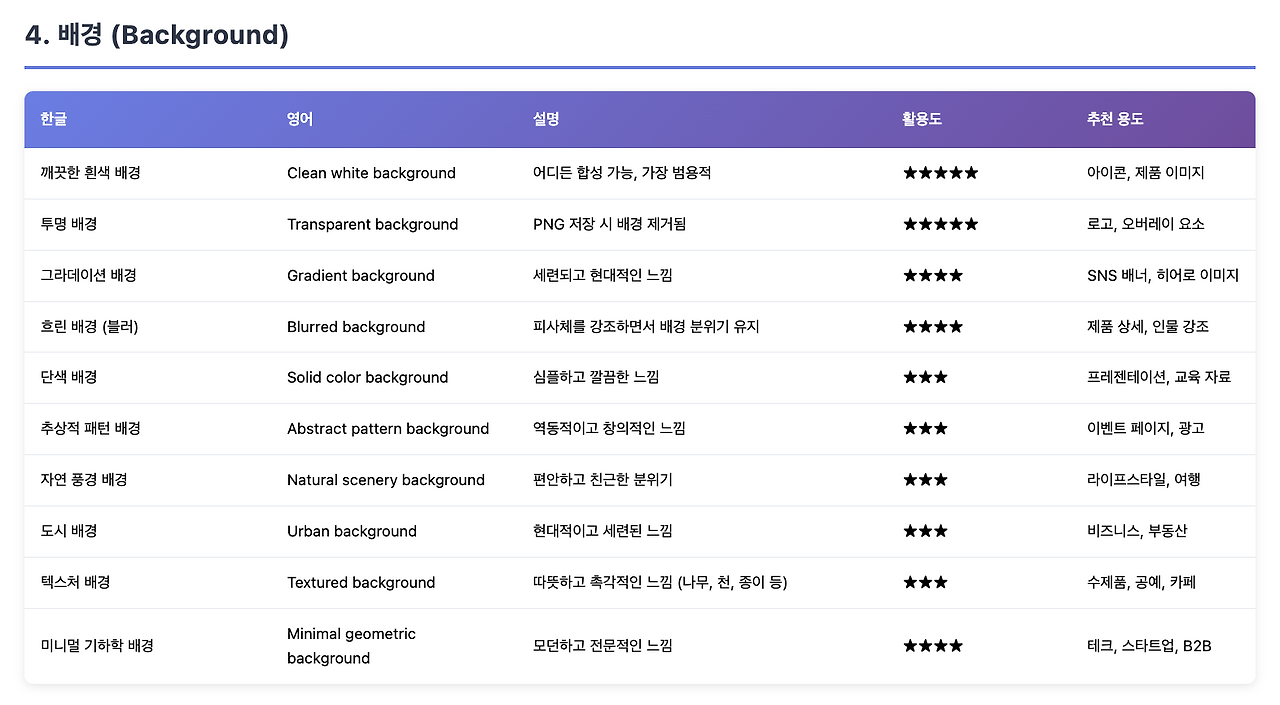1280x705 pixels.
Task: Select the 'Abstract pattern background' cell
Action: tap(388, 428)
